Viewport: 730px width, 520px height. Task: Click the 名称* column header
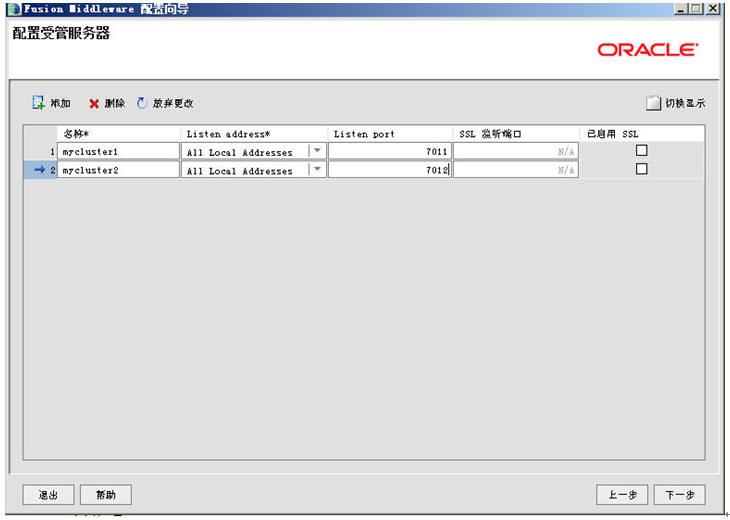118,134
